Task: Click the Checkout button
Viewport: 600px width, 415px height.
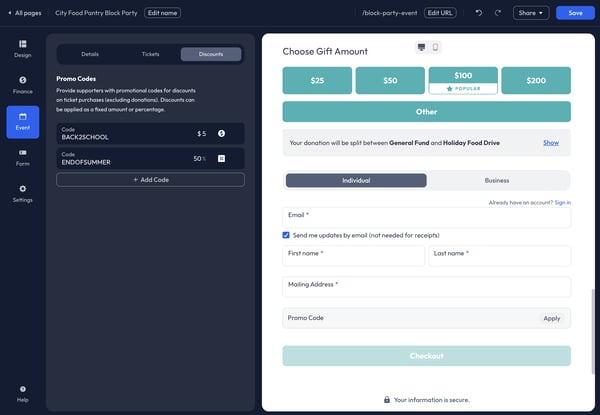Action: point(427,356)
